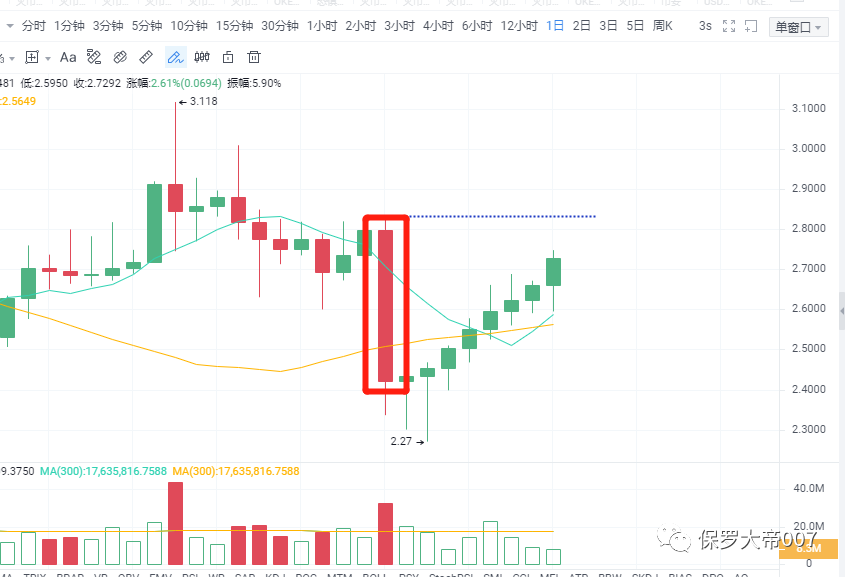Click the candlestick chart style icon
This screenshot has width=845, height=577.
202,57
